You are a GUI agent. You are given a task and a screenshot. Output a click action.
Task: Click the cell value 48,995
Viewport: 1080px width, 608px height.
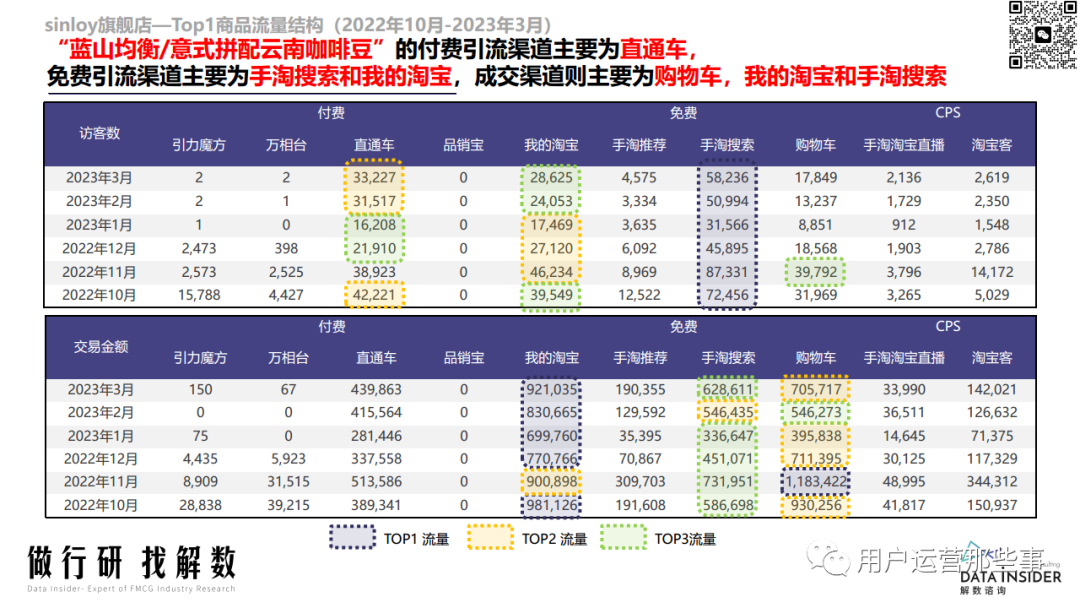(904, 482)
